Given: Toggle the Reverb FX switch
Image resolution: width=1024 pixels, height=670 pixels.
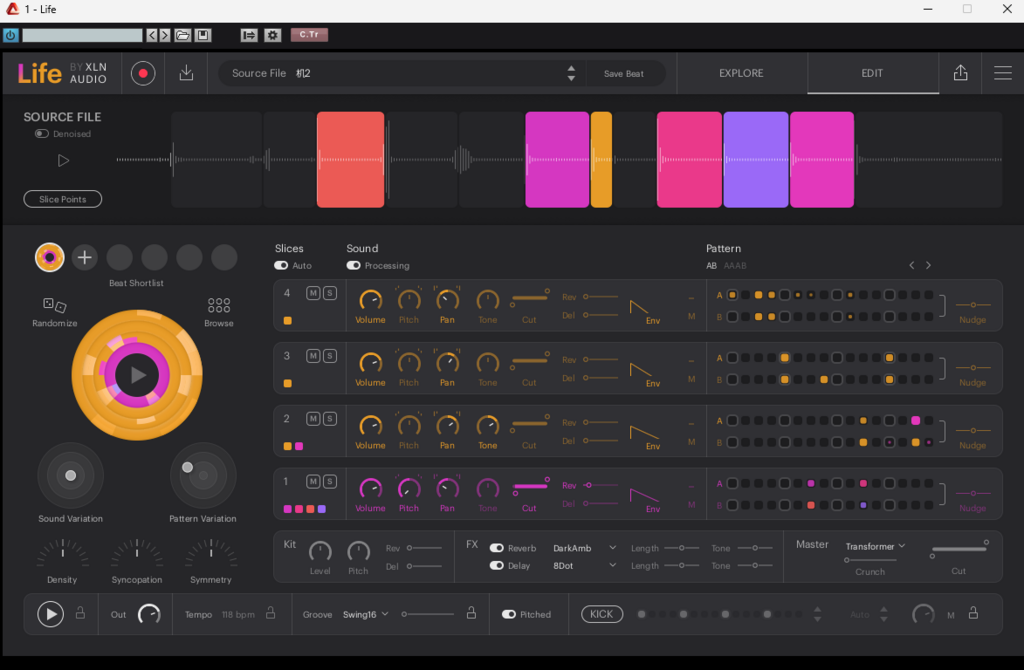Looking at the screenshot, I should pyautogui.click(x=496, y=548).
